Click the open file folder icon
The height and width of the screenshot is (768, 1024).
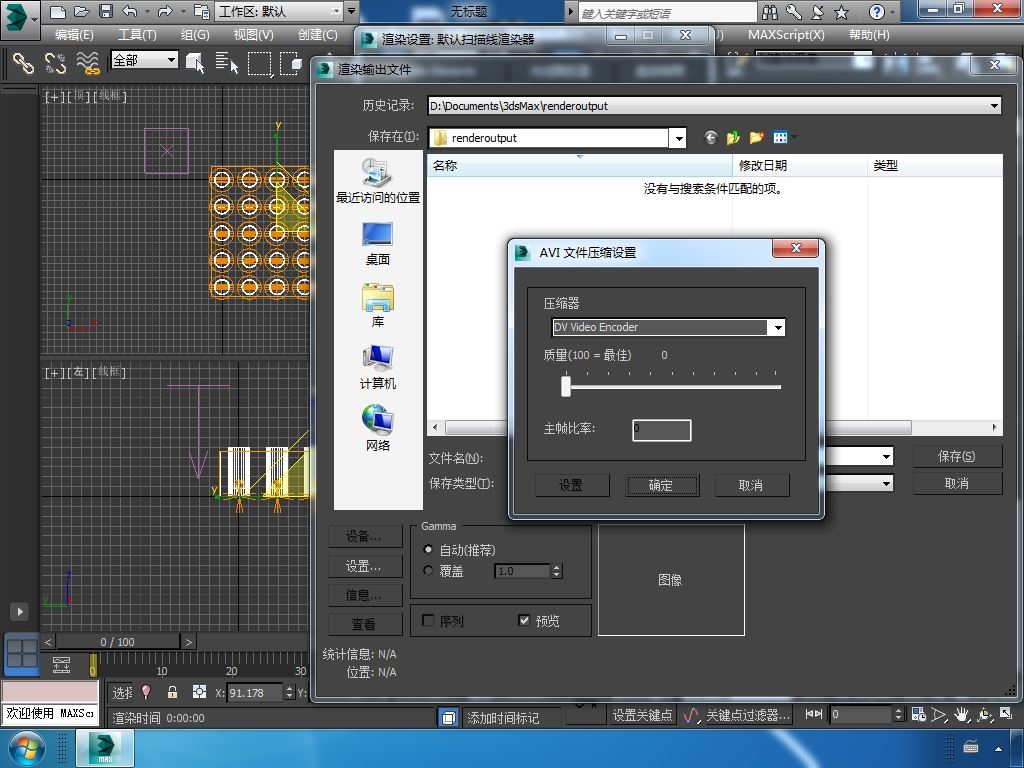pos(82,11)
